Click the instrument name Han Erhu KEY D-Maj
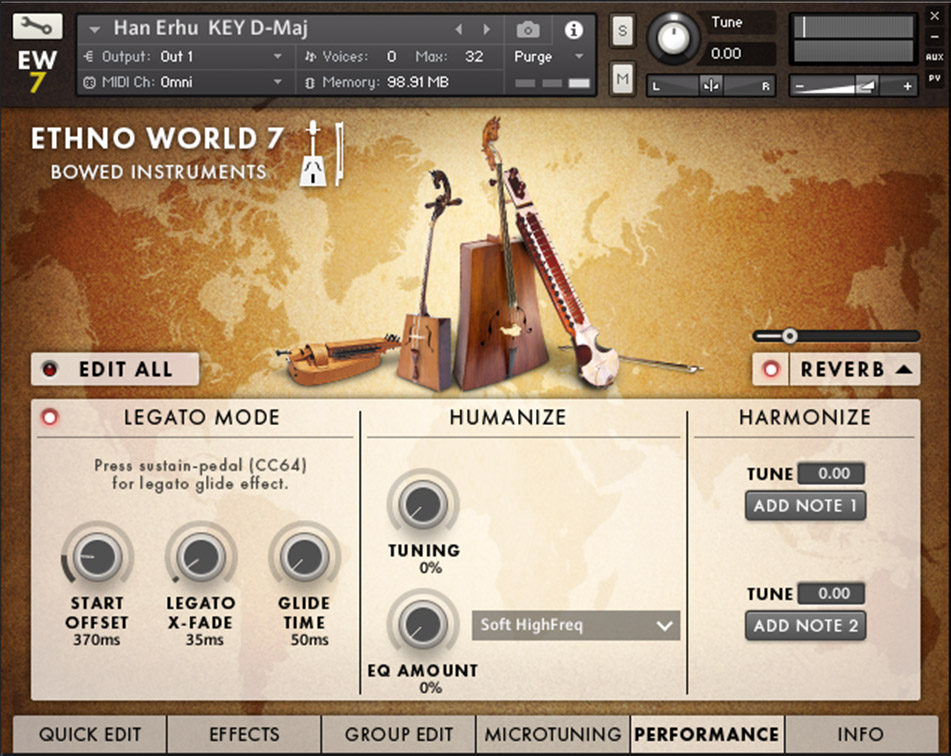 [x=211, y=28]
